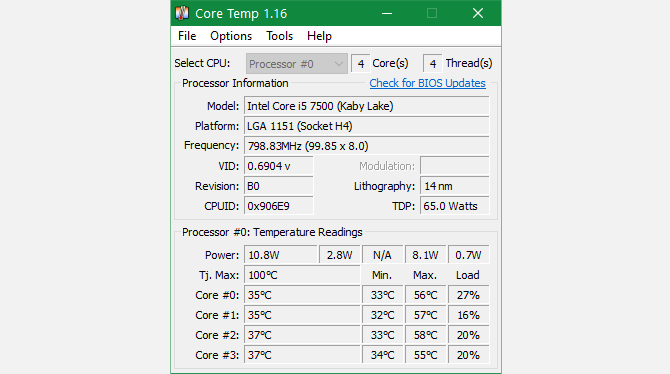Click the Platform field LGA 1151
This screenshot has width=670, height=374.
367,126
